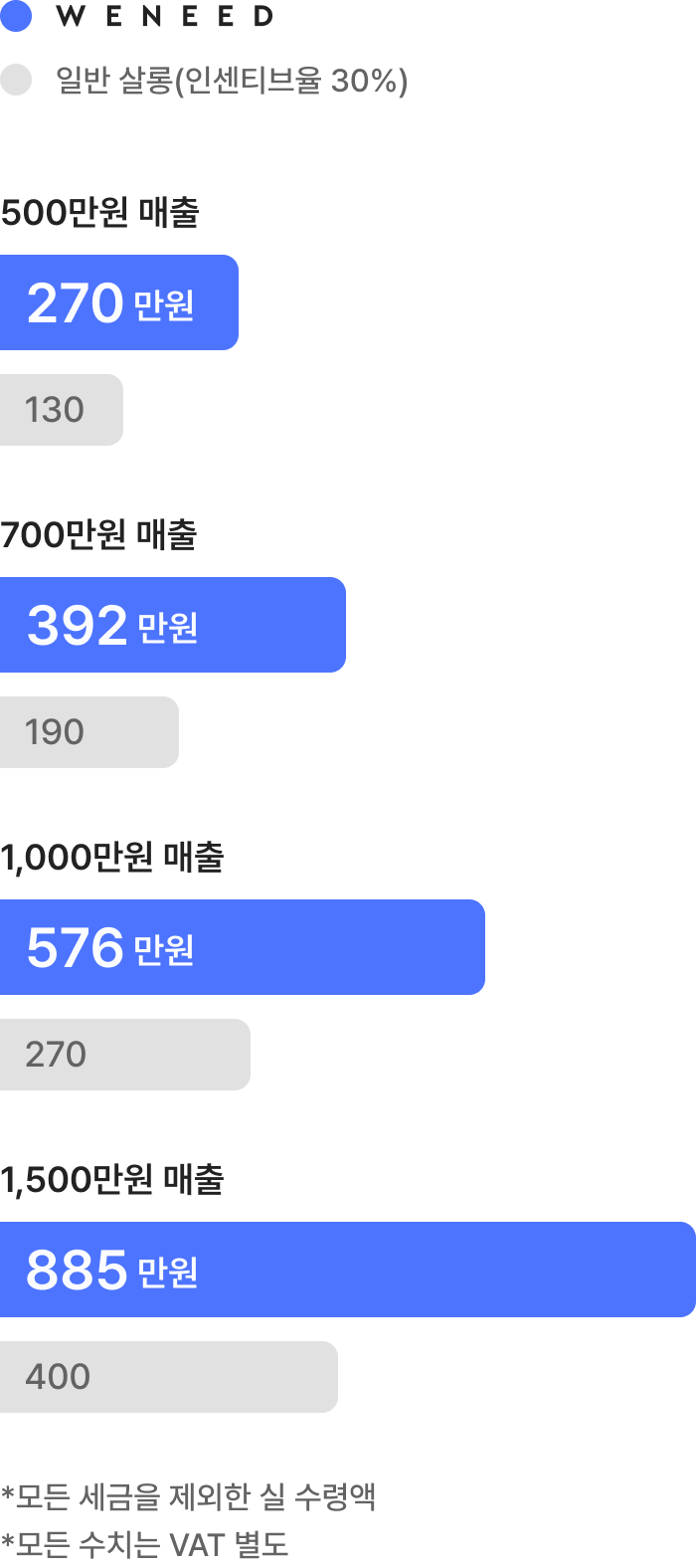
Task: Click the 700만원 매출 heading
Action: point(98,534)
